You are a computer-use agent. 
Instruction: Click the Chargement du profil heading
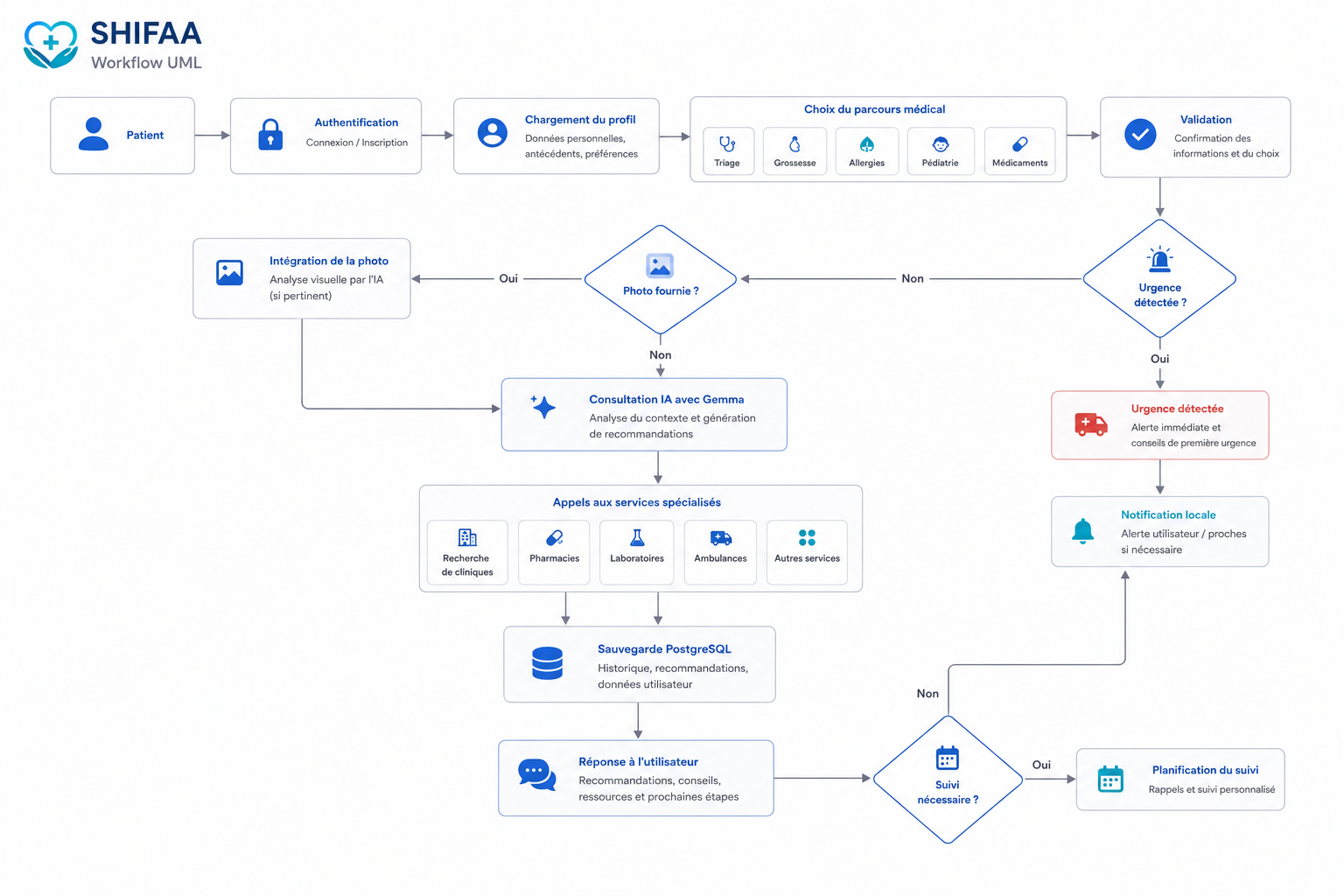coord(580,120)
